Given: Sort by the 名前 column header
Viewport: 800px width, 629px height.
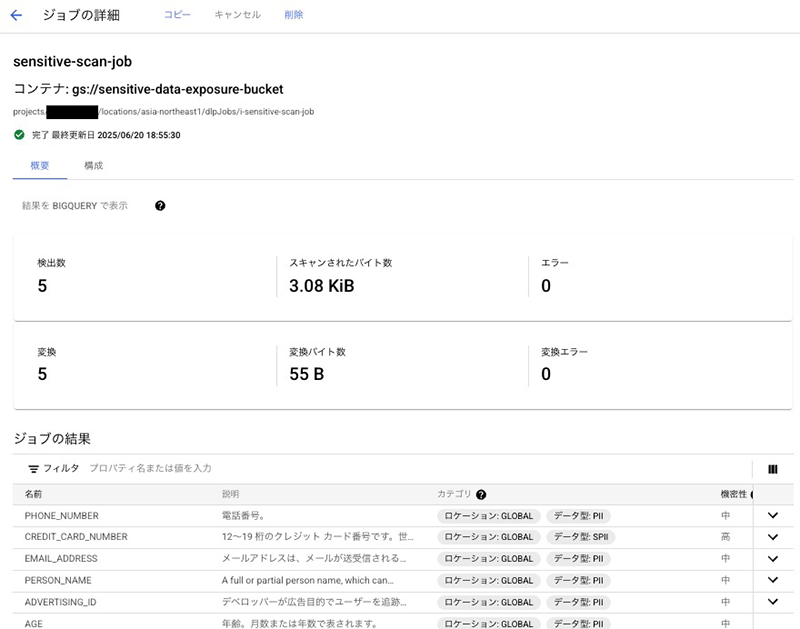Looking at the screenshot, I should tap(34, 494).
